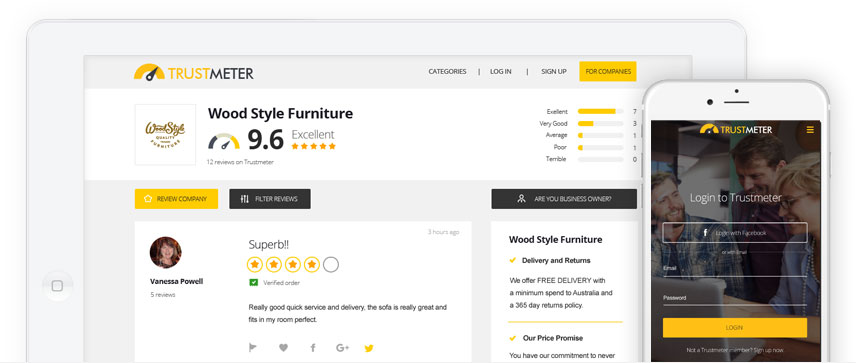Open the hamburger menu on phone
This screenshot has height=363, width=856.
coord(810,130)
